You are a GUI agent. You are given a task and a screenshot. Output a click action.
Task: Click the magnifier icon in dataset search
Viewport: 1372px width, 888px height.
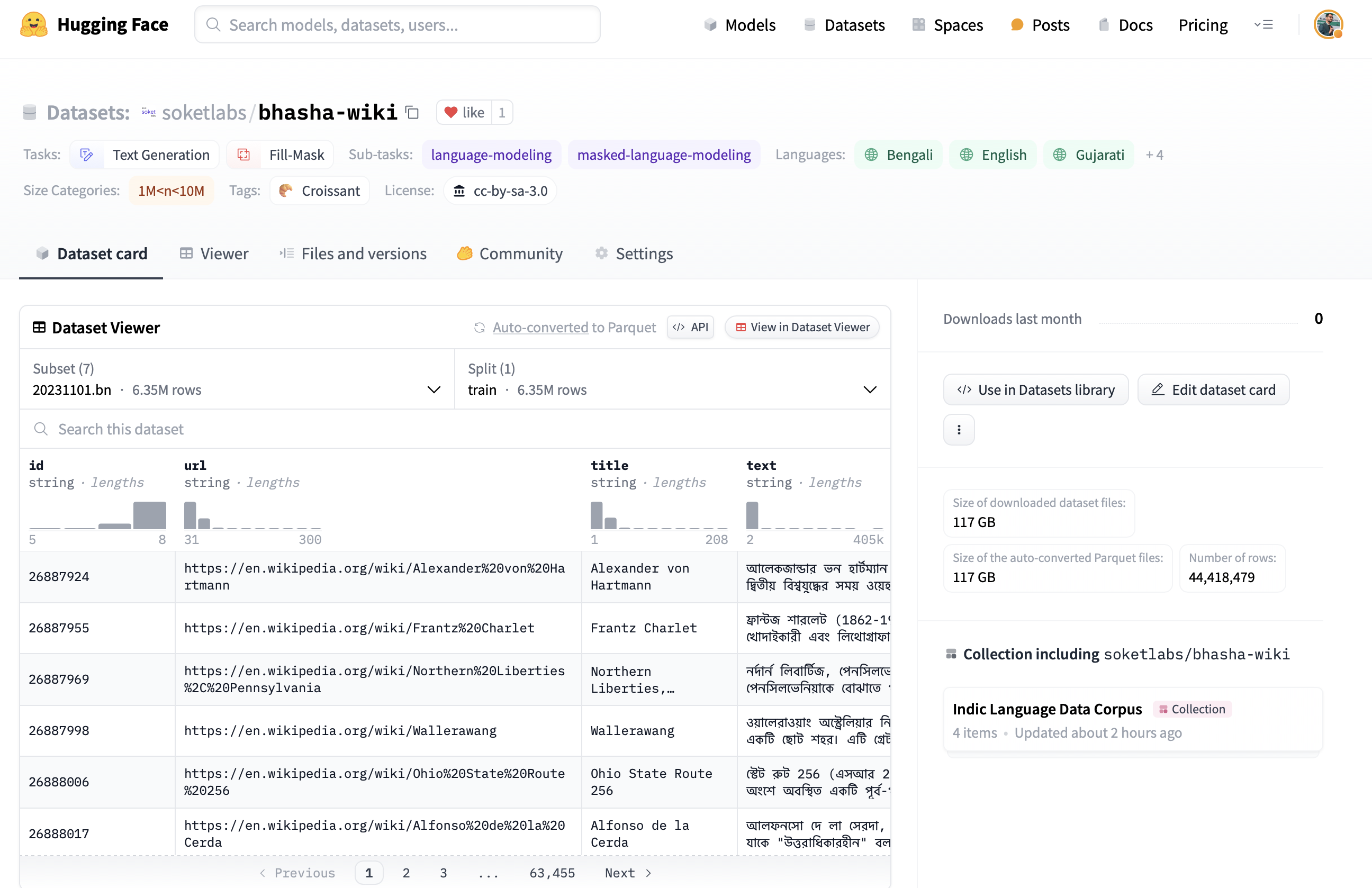click(40, 429)
